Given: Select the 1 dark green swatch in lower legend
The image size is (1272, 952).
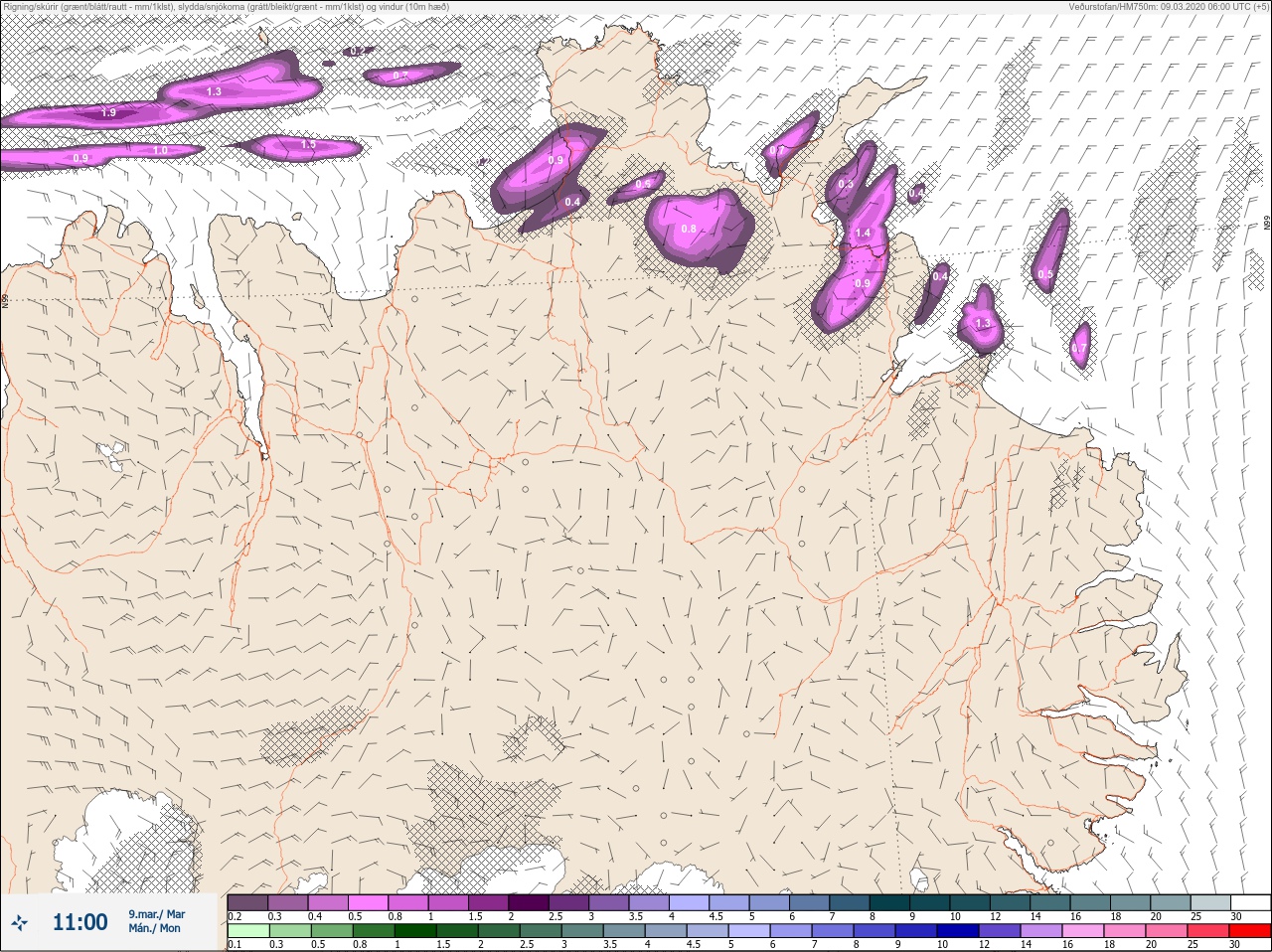Looking at the screenshot, I should 415,930.
